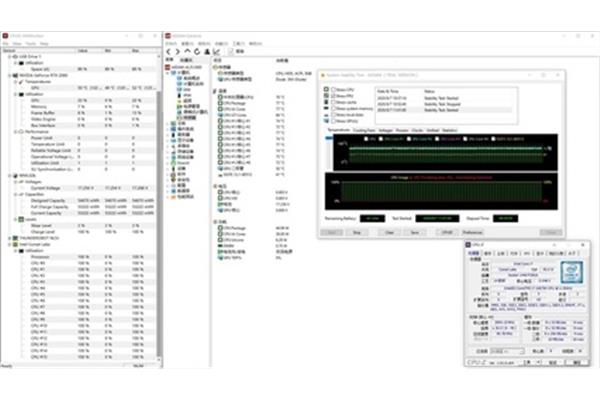Select the DirectX node in AIDA64 tree
The width and height of the screenshot is (600, 400).
[184, 163]
